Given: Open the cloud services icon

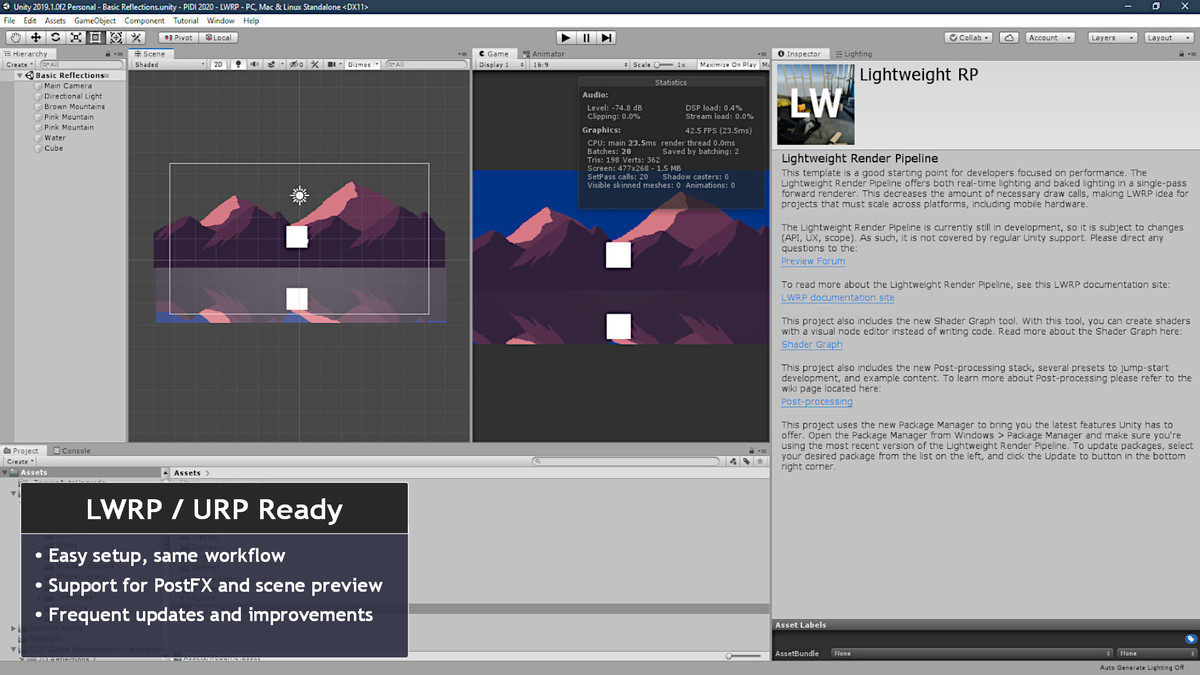Looking at the screenshot, I should 1010,37.
